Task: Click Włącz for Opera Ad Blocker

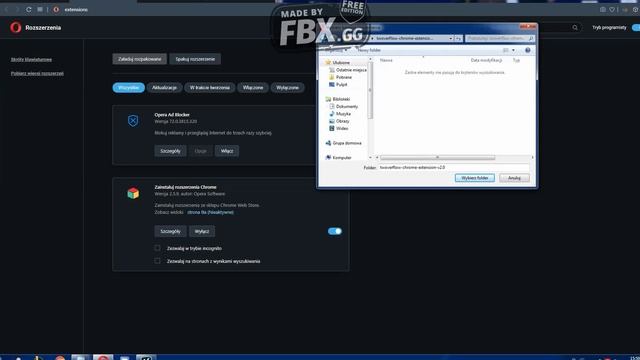Action: pyautogui.click(x=227, y=151)
